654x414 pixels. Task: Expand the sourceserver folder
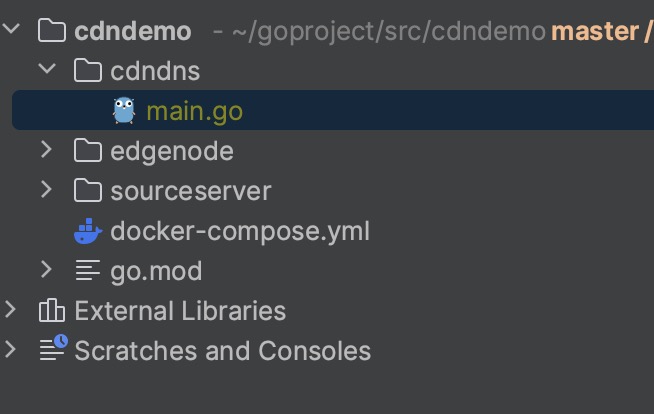coord(46,190)
